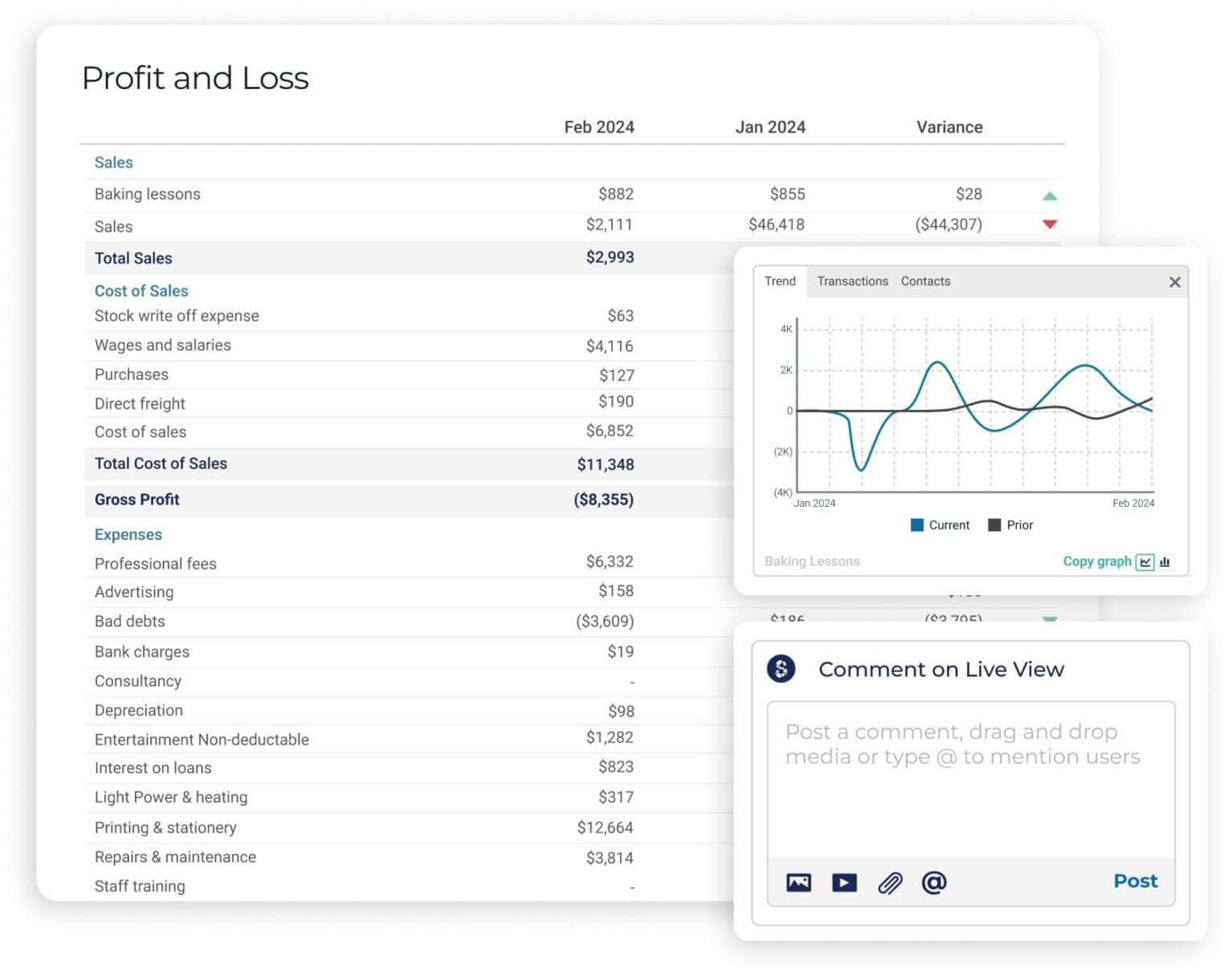Switch to the Transactions tab
The image size is (1232, 976).
point(853,281)
